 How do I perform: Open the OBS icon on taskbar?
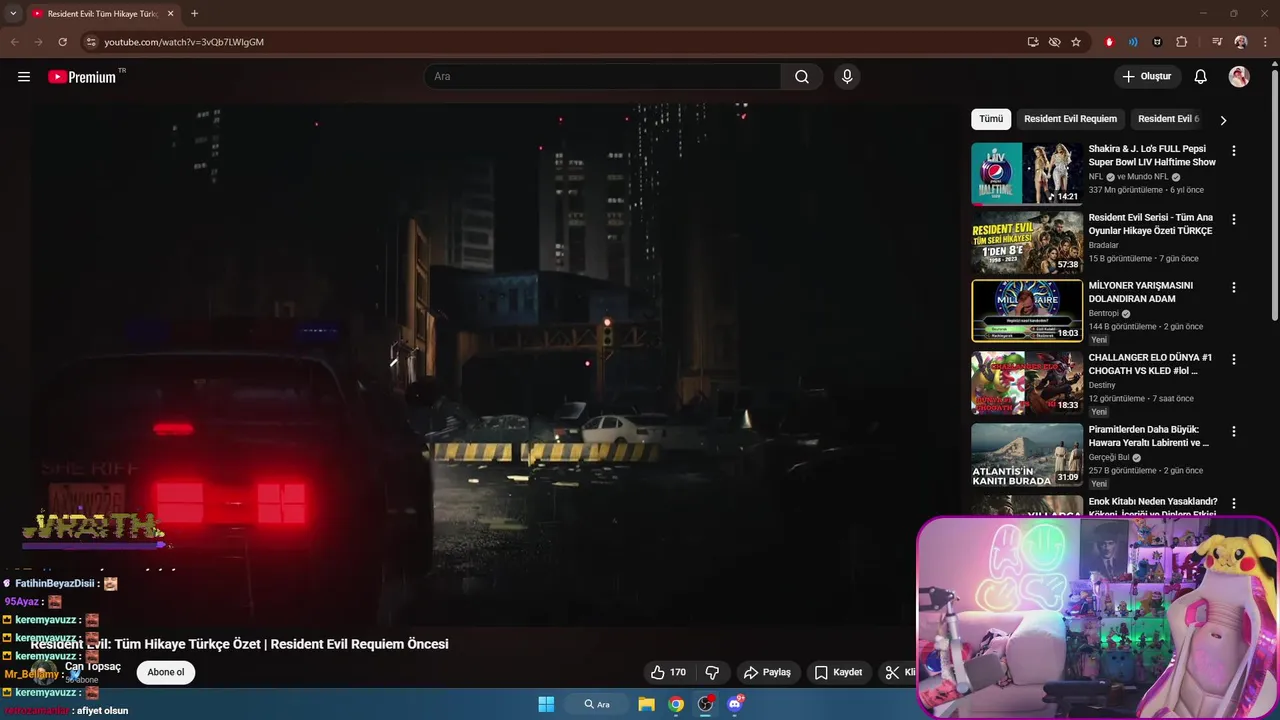[705, 704]
